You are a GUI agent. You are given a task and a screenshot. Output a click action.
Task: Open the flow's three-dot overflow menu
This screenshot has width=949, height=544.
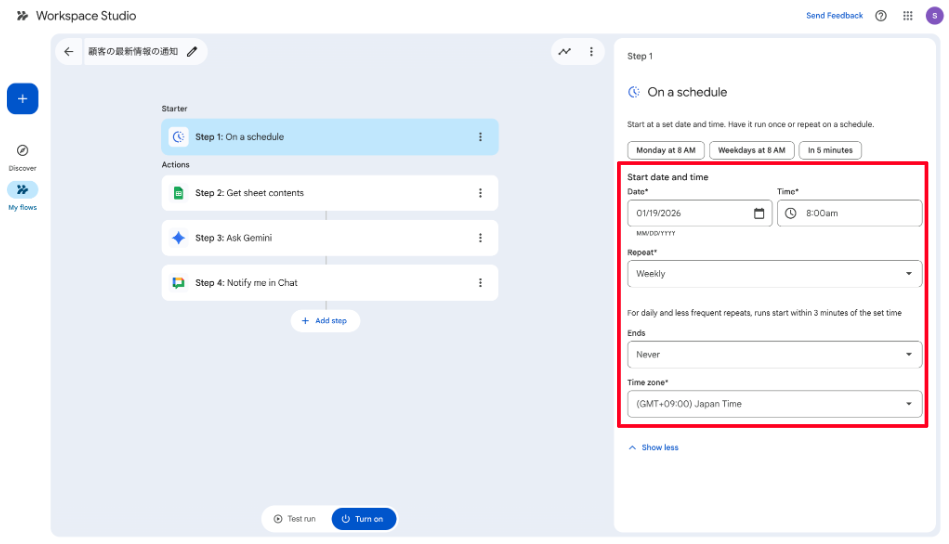591,52
